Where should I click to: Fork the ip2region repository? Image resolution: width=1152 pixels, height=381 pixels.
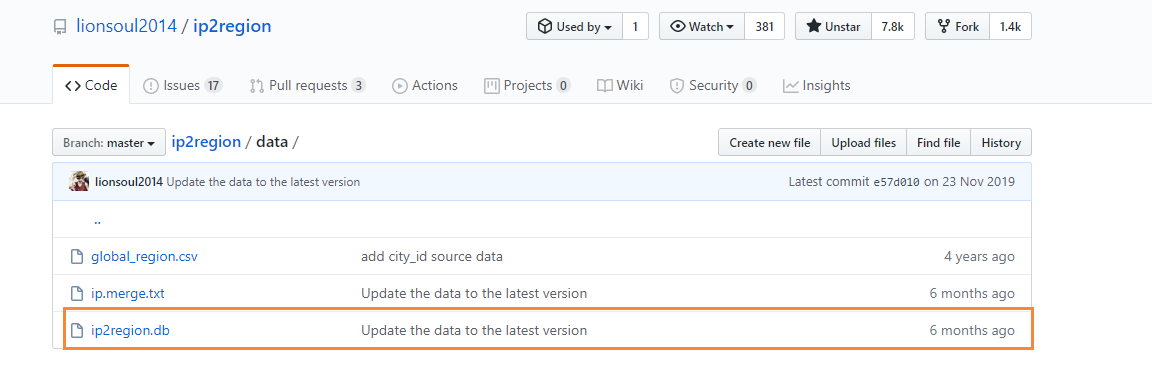957,26
